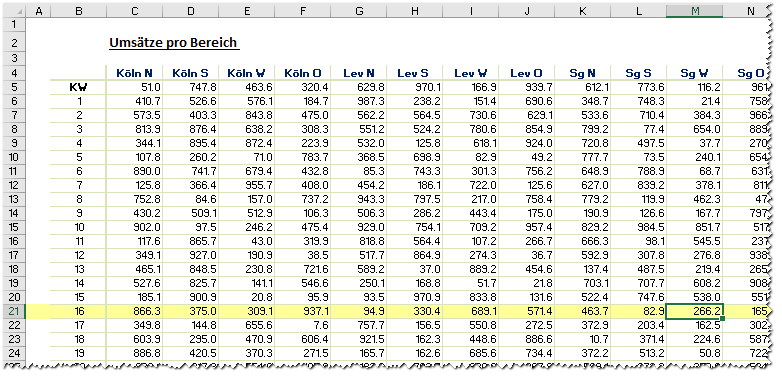The image size is (782, 378).
Task: Click cell with value 843.8
Action: pos(246,116)
